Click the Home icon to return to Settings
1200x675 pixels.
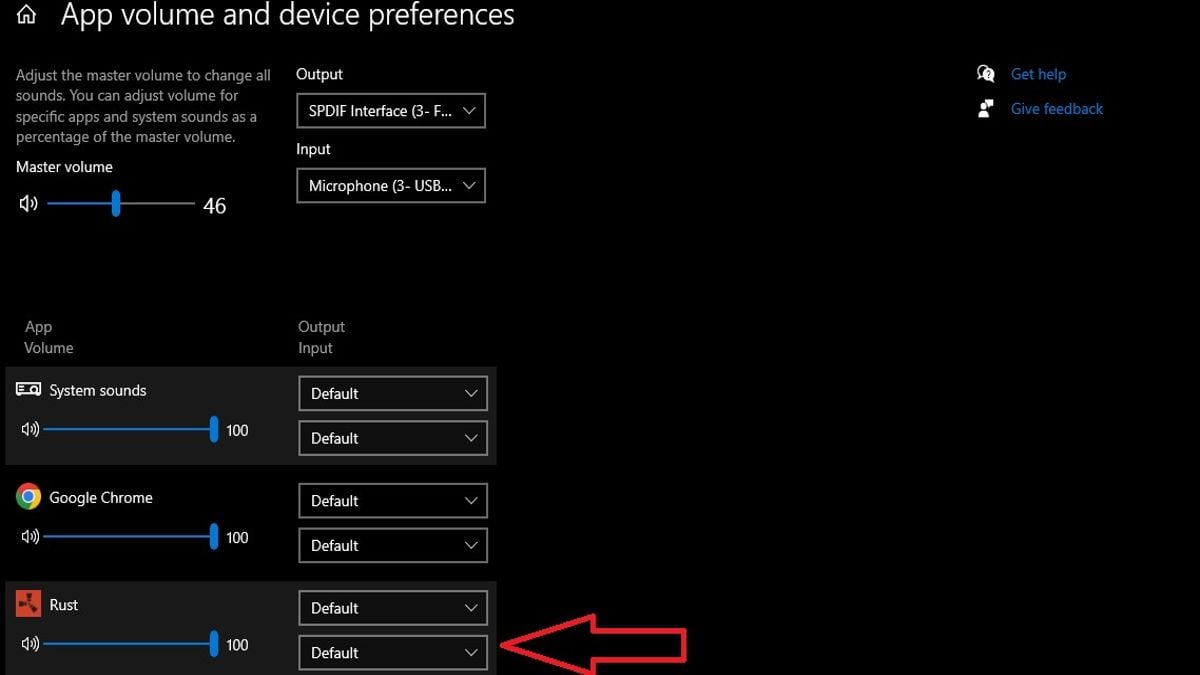[x=25, y=14]
